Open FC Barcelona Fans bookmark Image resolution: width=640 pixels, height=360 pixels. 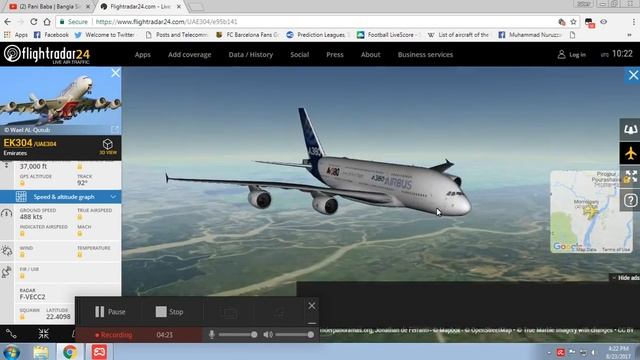pos(248,35)
